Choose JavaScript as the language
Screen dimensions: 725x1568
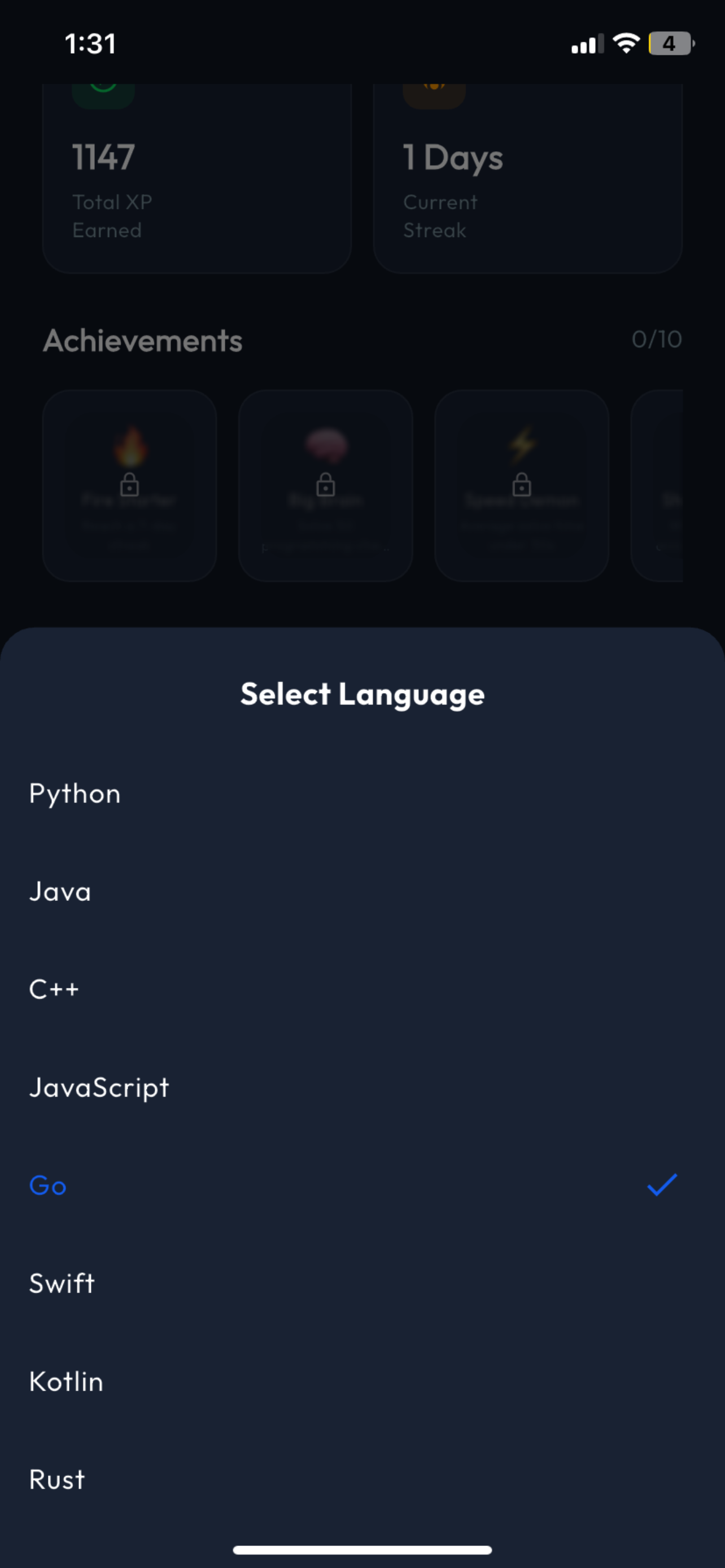coord(362,1088)
